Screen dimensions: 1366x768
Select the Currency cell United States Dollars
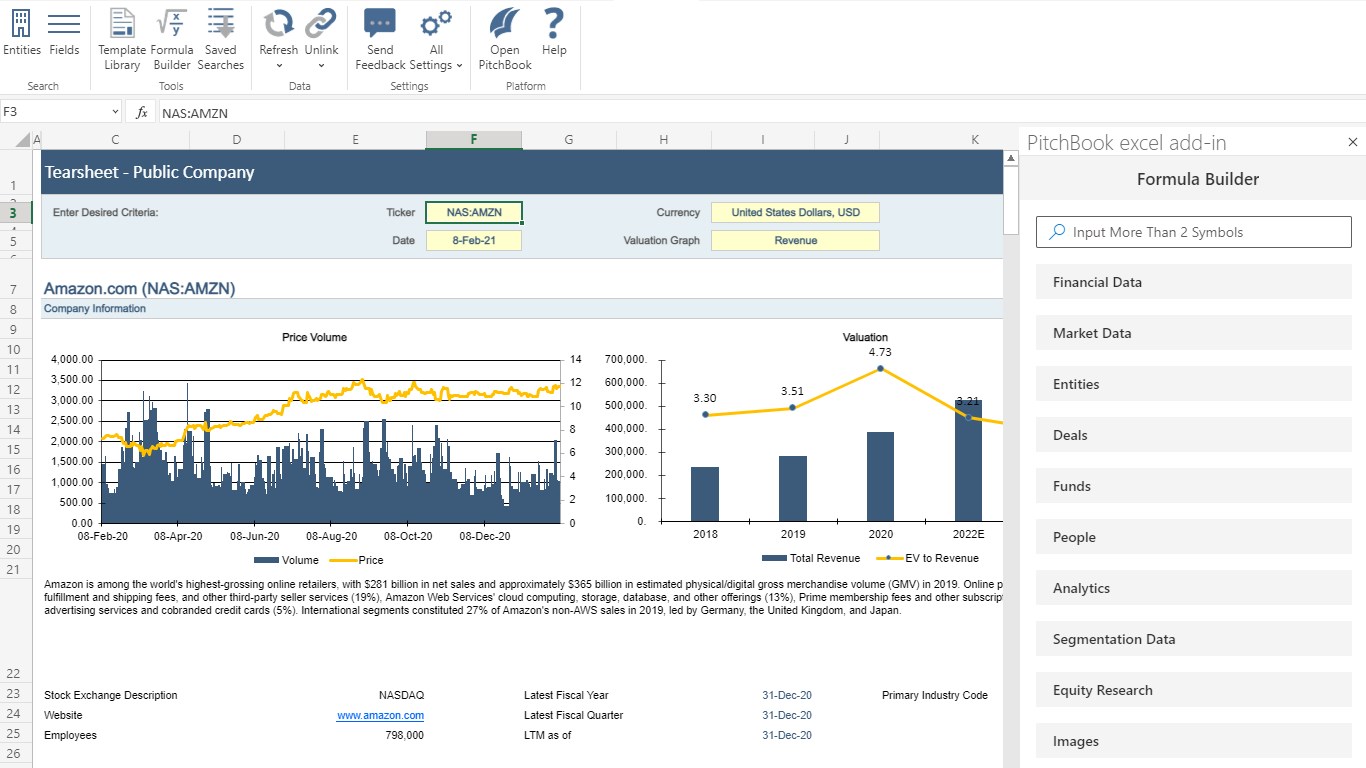point(795,212)
